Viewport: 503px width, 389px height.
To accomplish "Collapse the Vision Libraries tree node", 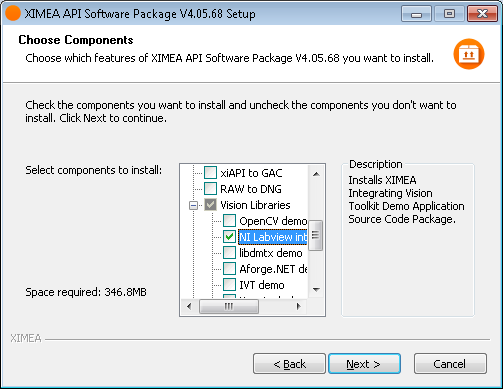I will point(193,205).
